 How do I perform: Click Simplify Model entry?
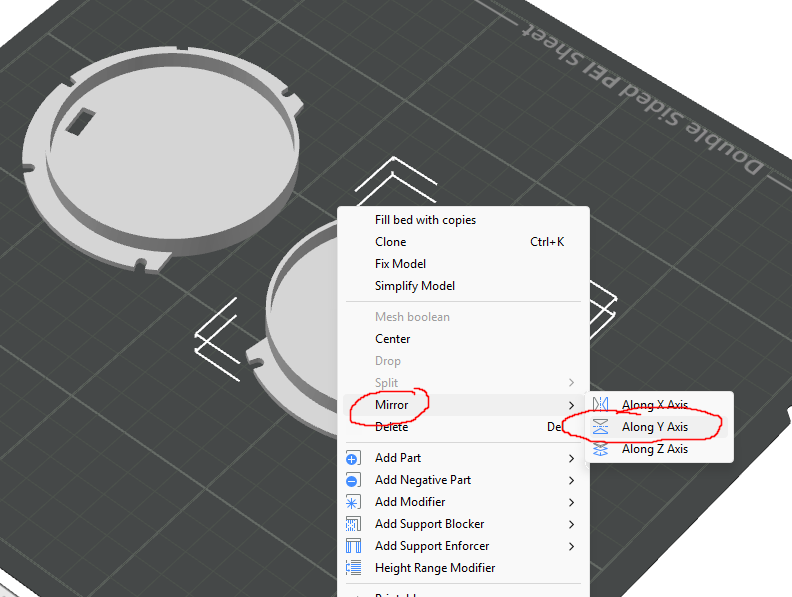pos(414,286)
